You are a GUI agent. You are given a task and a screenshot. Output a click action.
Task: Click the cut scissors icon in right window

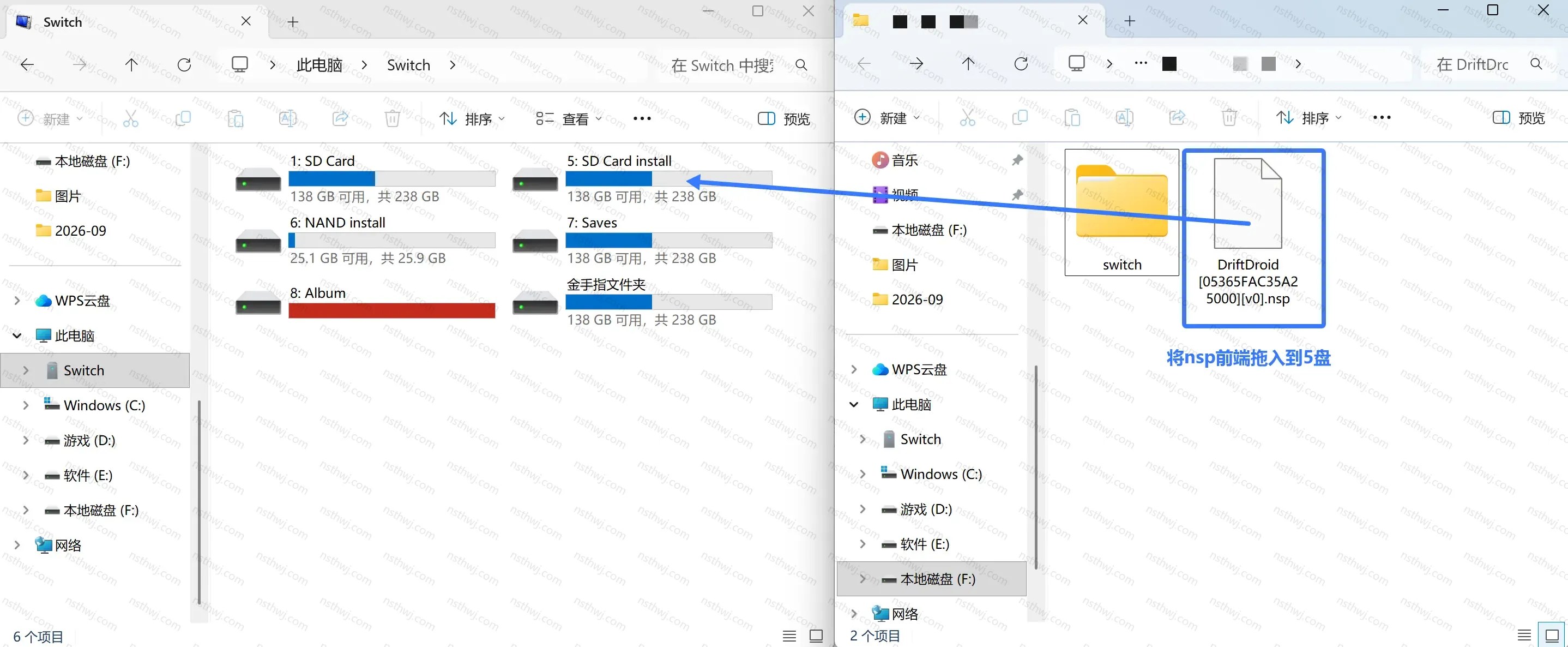tap(967, 117)
